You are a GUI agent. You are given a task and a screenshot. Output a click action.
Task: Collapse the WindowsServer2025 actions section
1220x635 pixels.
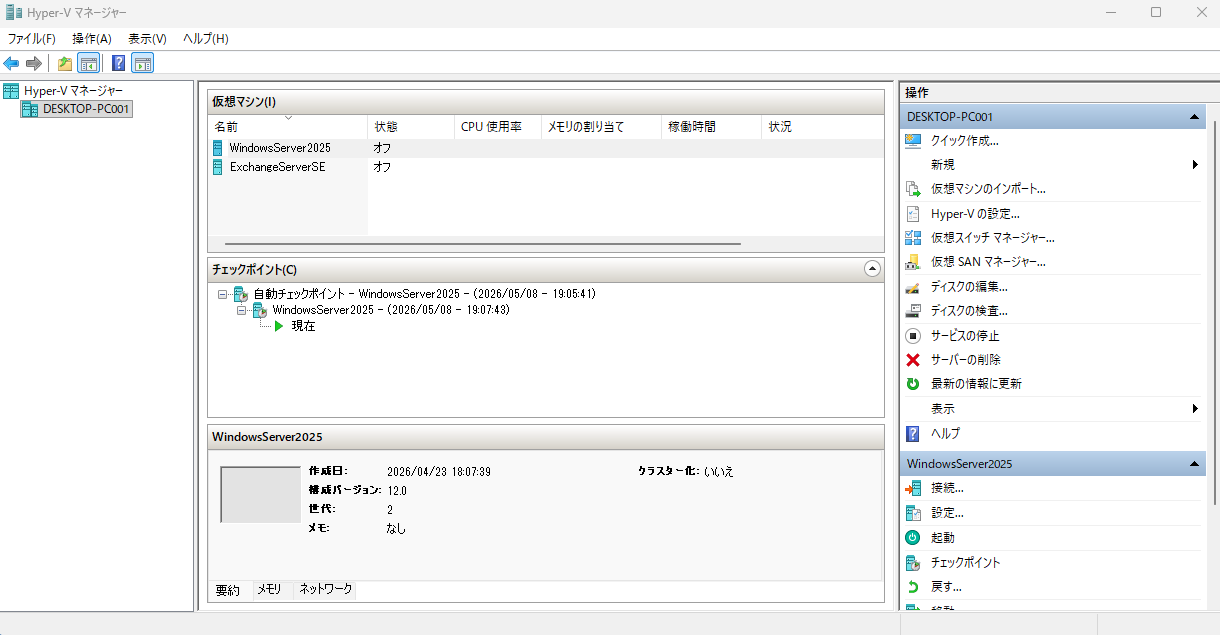pyautogui.click(x=1194, y=464)
